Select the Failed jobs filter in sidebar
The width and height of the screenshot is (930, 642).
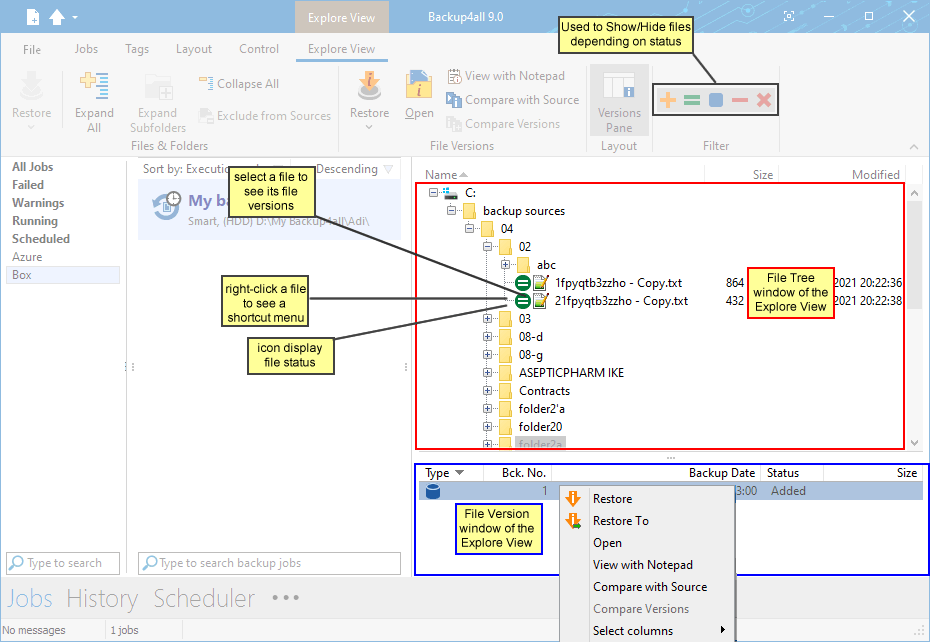(28, 185)
